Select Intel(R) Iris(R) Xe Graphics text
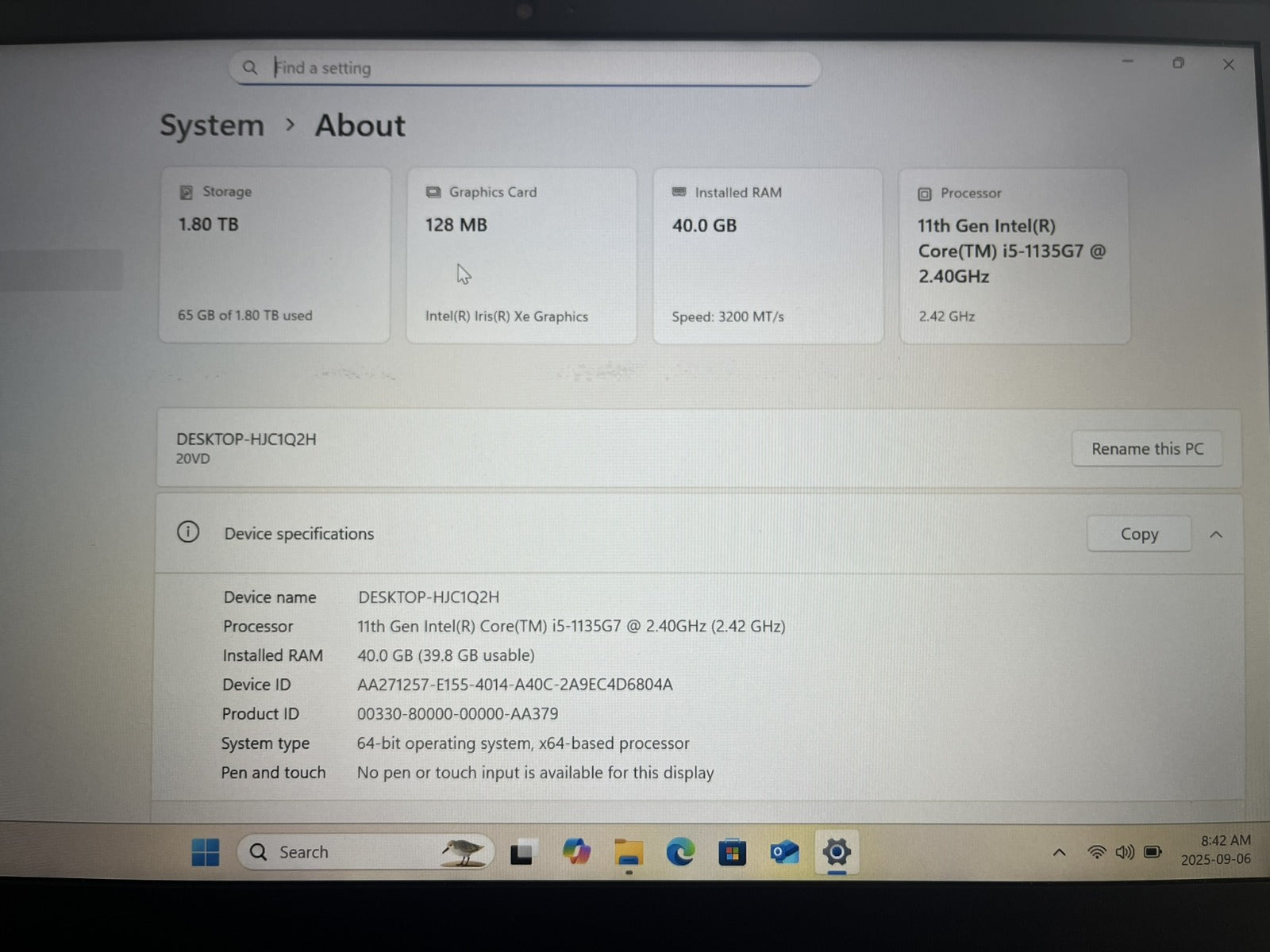Image resolution: width=1270 pixels, height=952 pixels. point(506,316)
